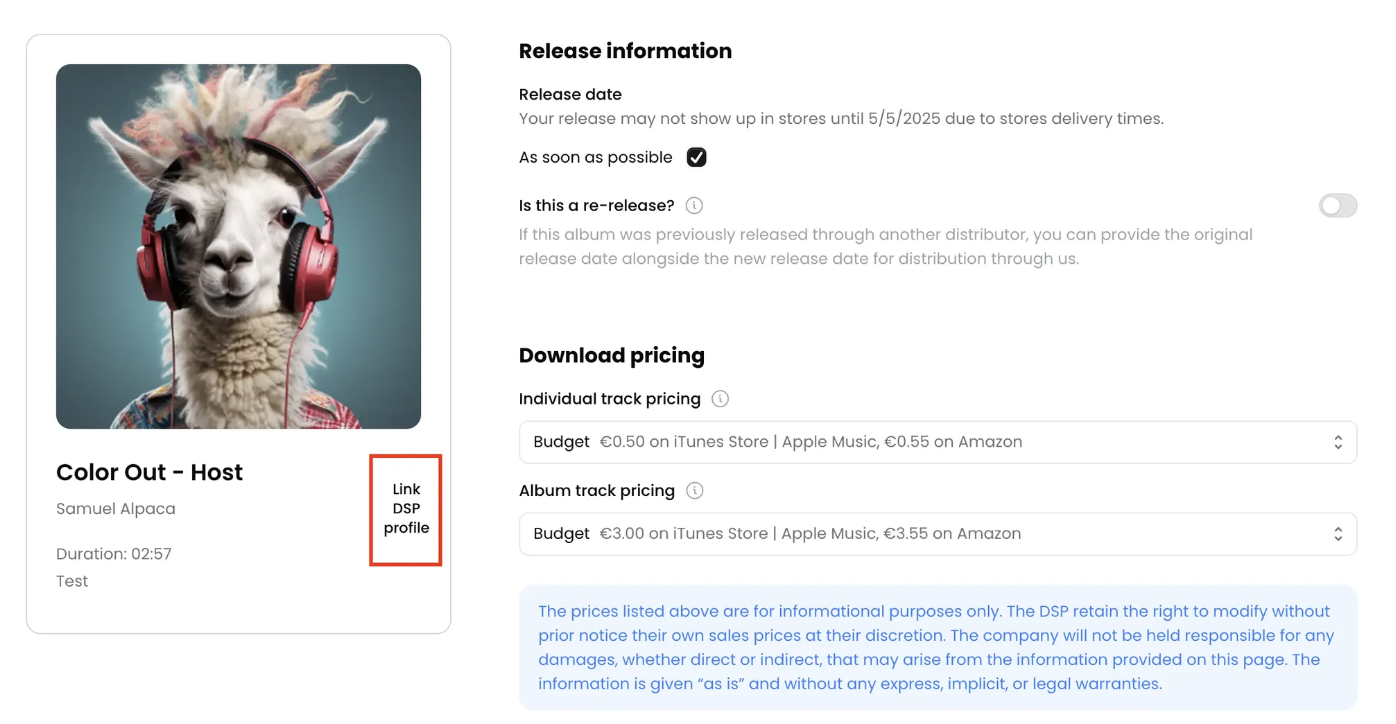Click up-down arrows on Album track pricing
Screen dimensions: 1396x724
pos(1338,534)
